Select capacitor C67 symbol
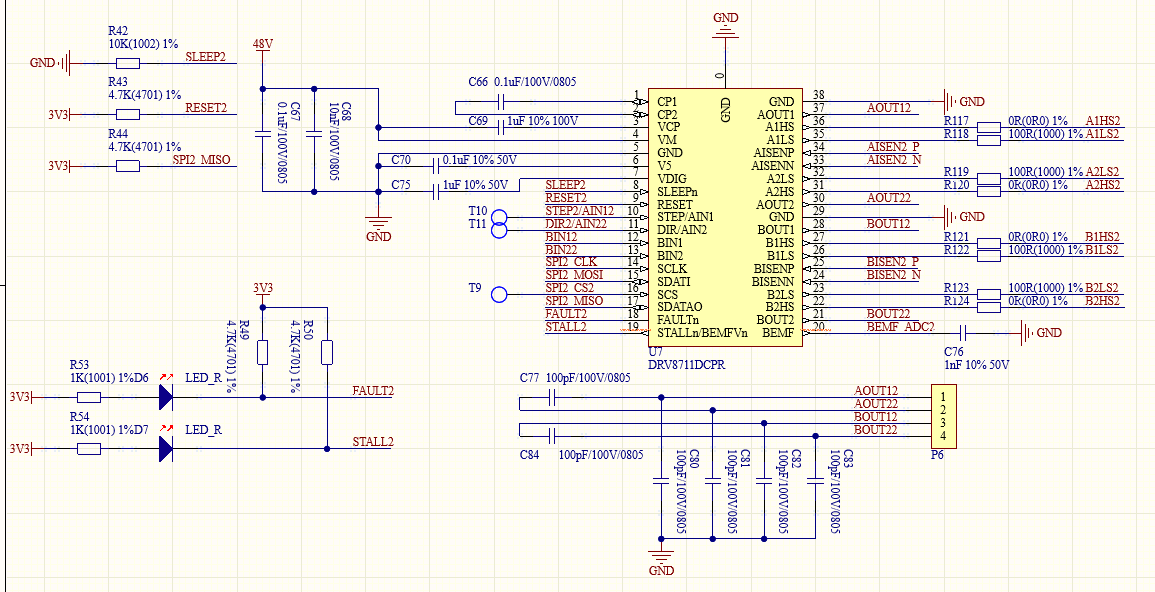 pyautogui.click(x=263, y=135)
